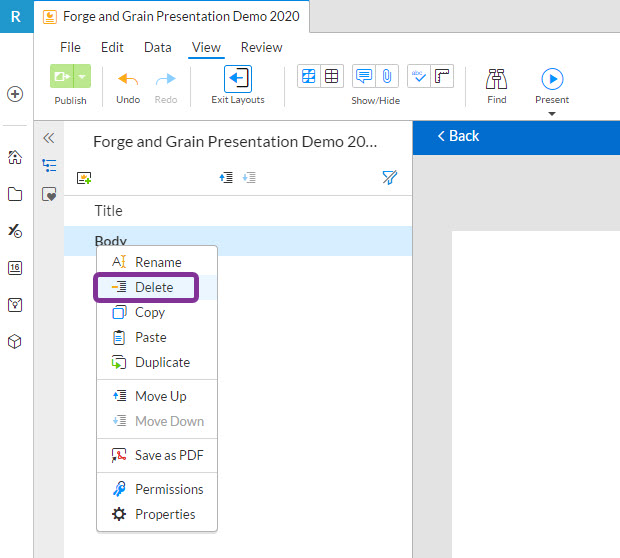620x558 pixels.
Task: Click the add layout icon in the panel toolbar
Action: pyautogui.click(x=84, y=178)
